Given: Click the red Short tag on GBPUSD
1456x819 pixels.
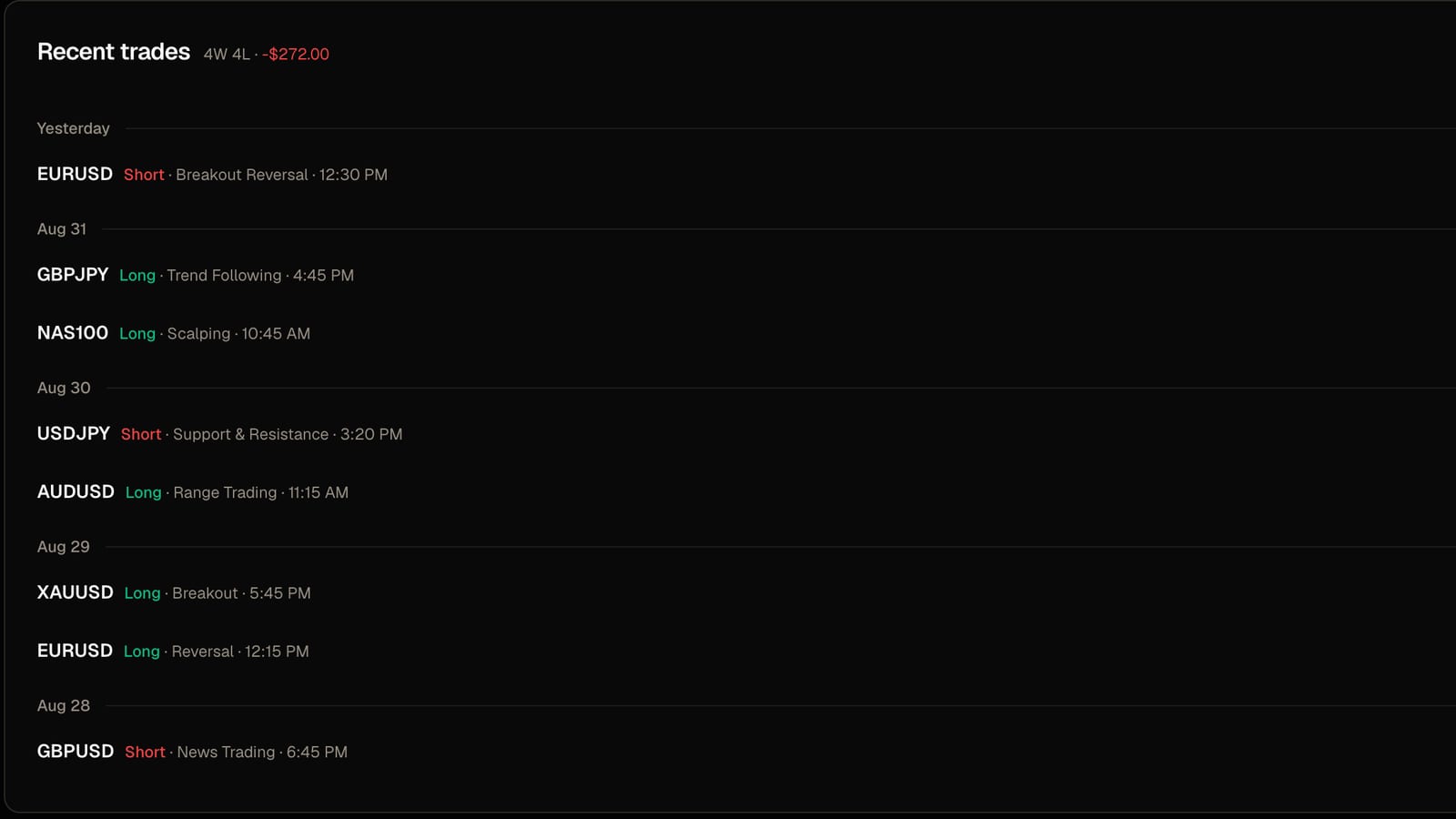Looking at the screenshot, I should tap(145, 753).
